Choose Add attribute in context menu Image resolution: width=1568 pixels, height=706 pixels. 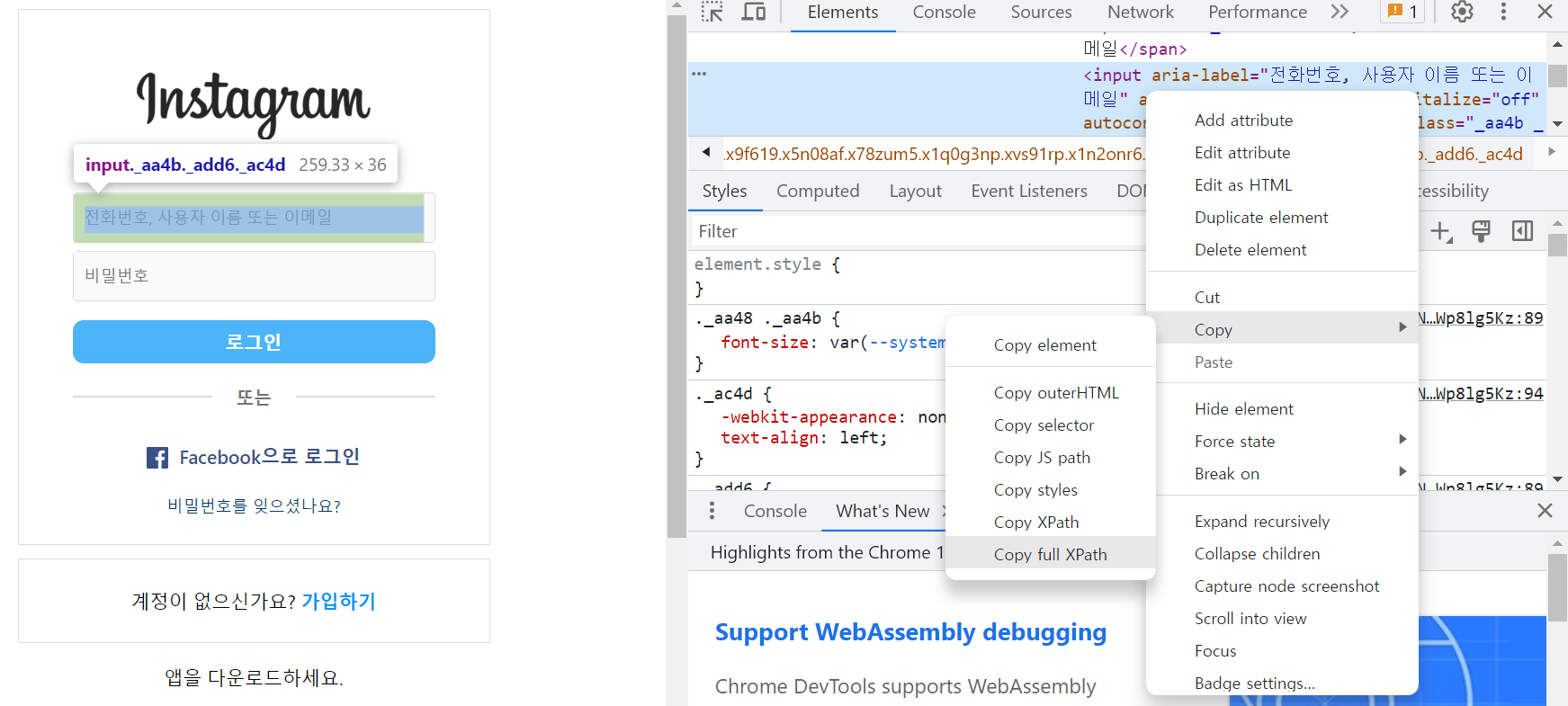click(x=1283, y=121)
